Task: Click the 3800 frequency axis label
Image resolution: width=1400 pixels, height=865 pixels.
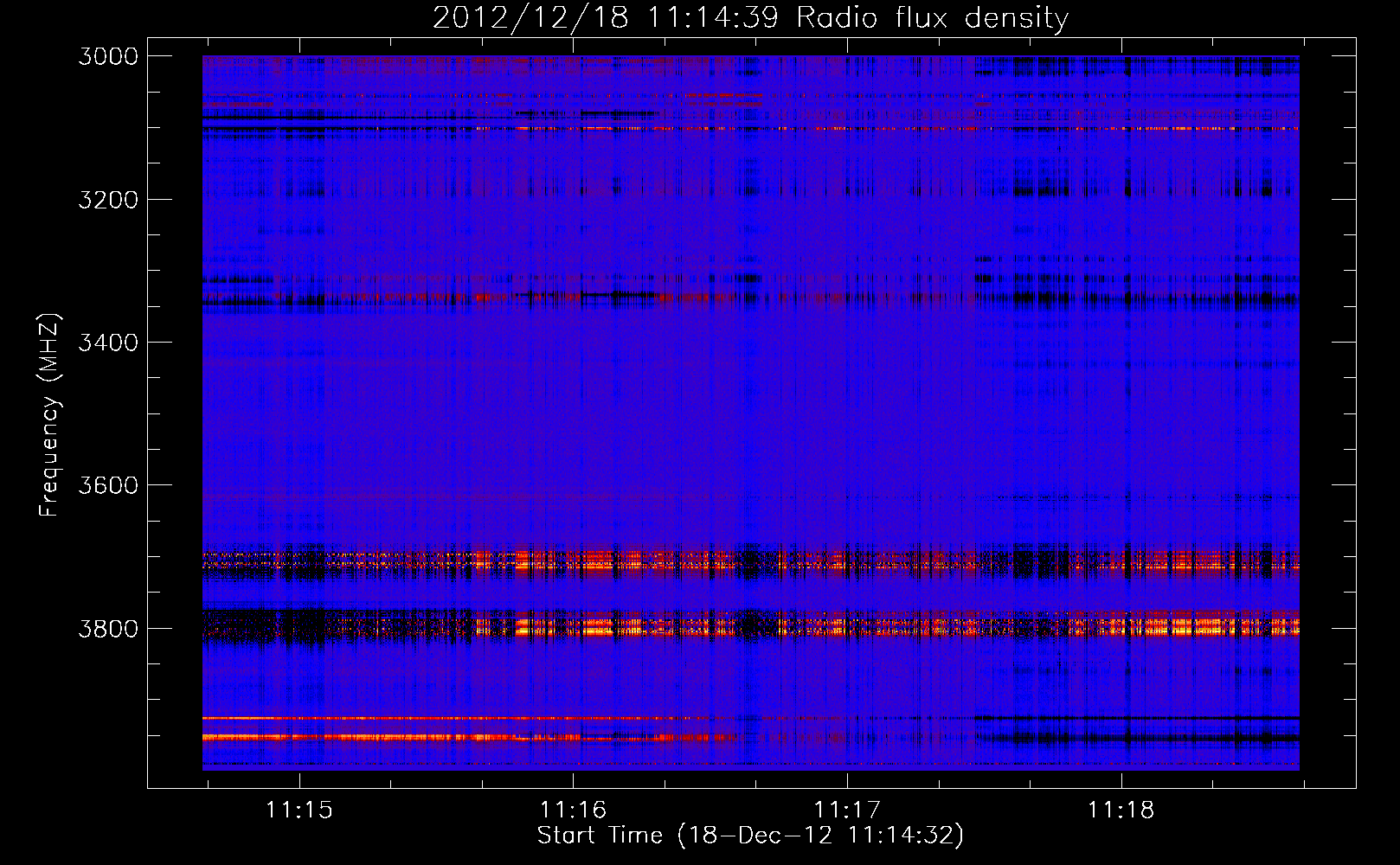Action: 108,628
